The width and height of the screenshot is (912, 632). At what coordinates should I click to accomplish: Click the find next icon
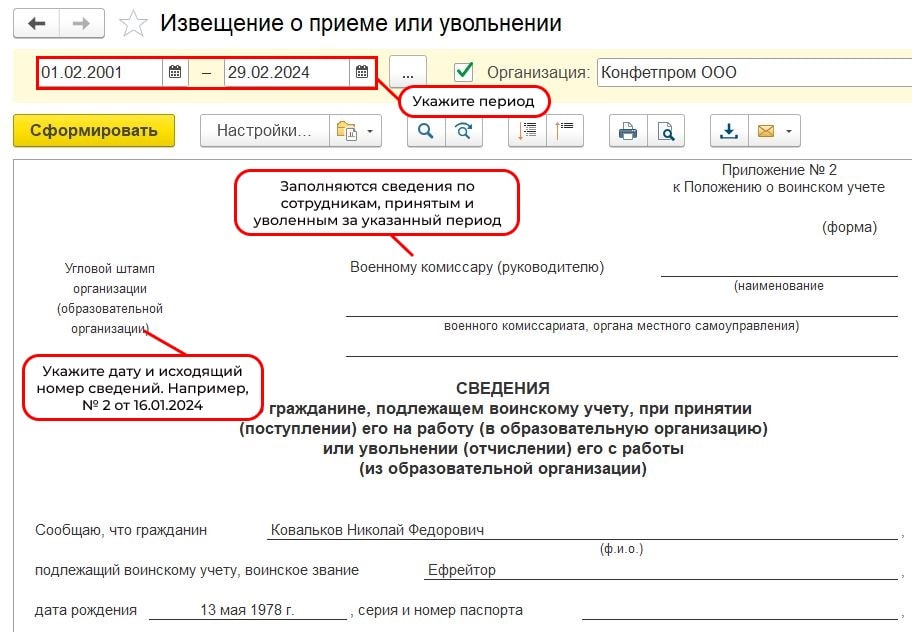pyautogui.click(x=462, y=131)
